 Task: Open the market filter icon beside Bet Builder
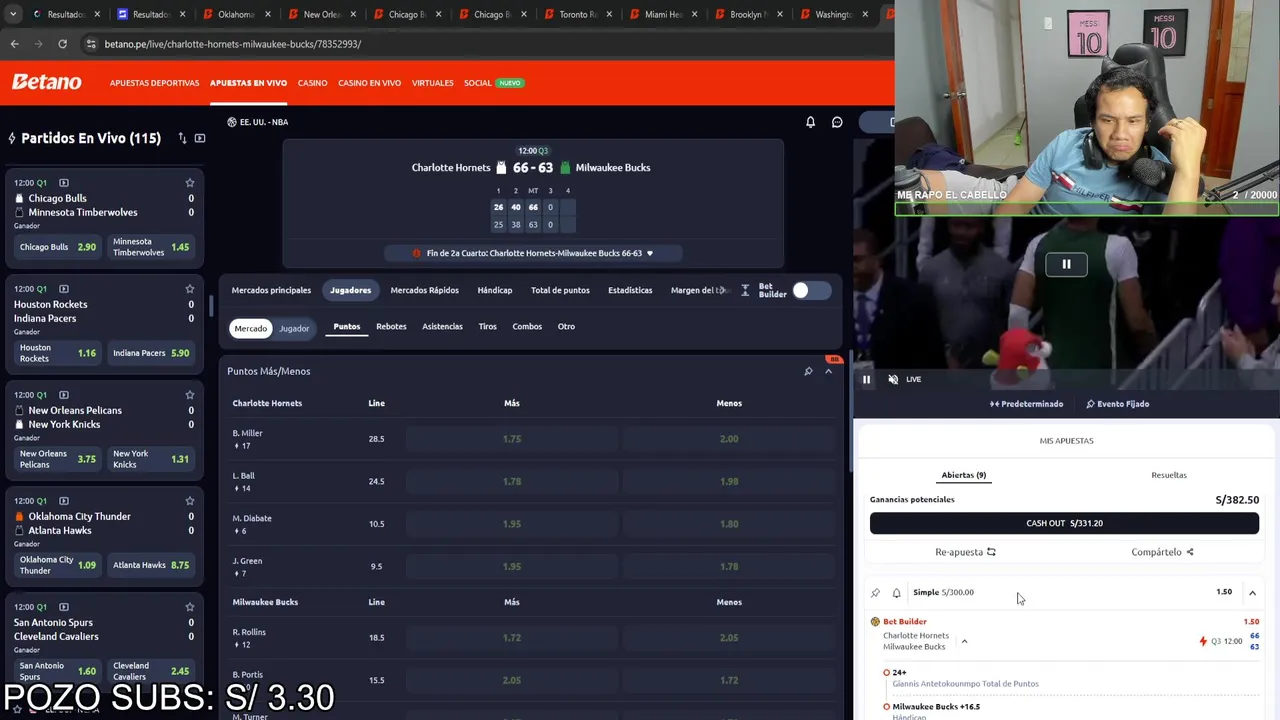(x=745, y=290)
